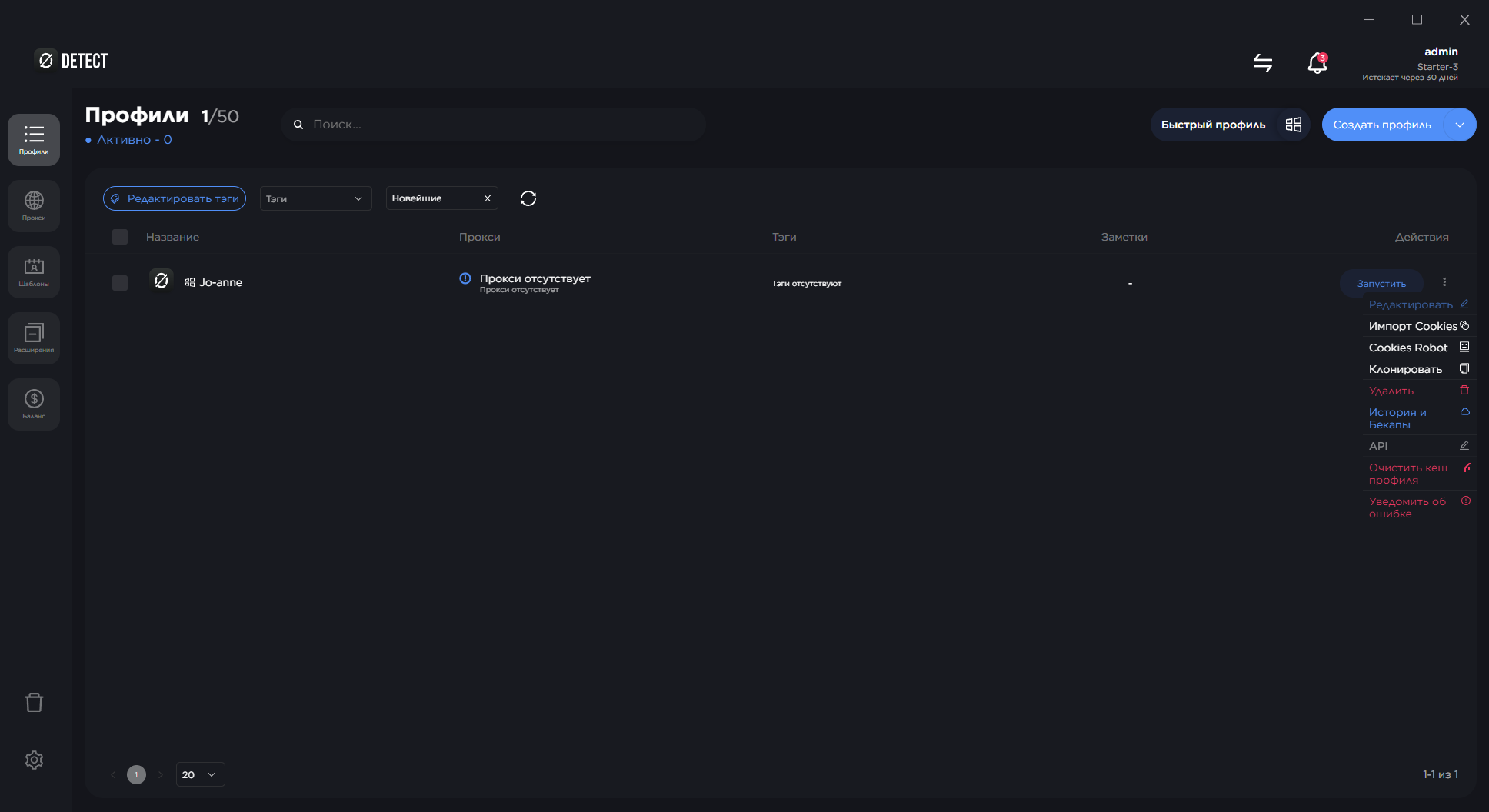
Task: Open the Templates sidebar icon
Action: tap(34, 271)
